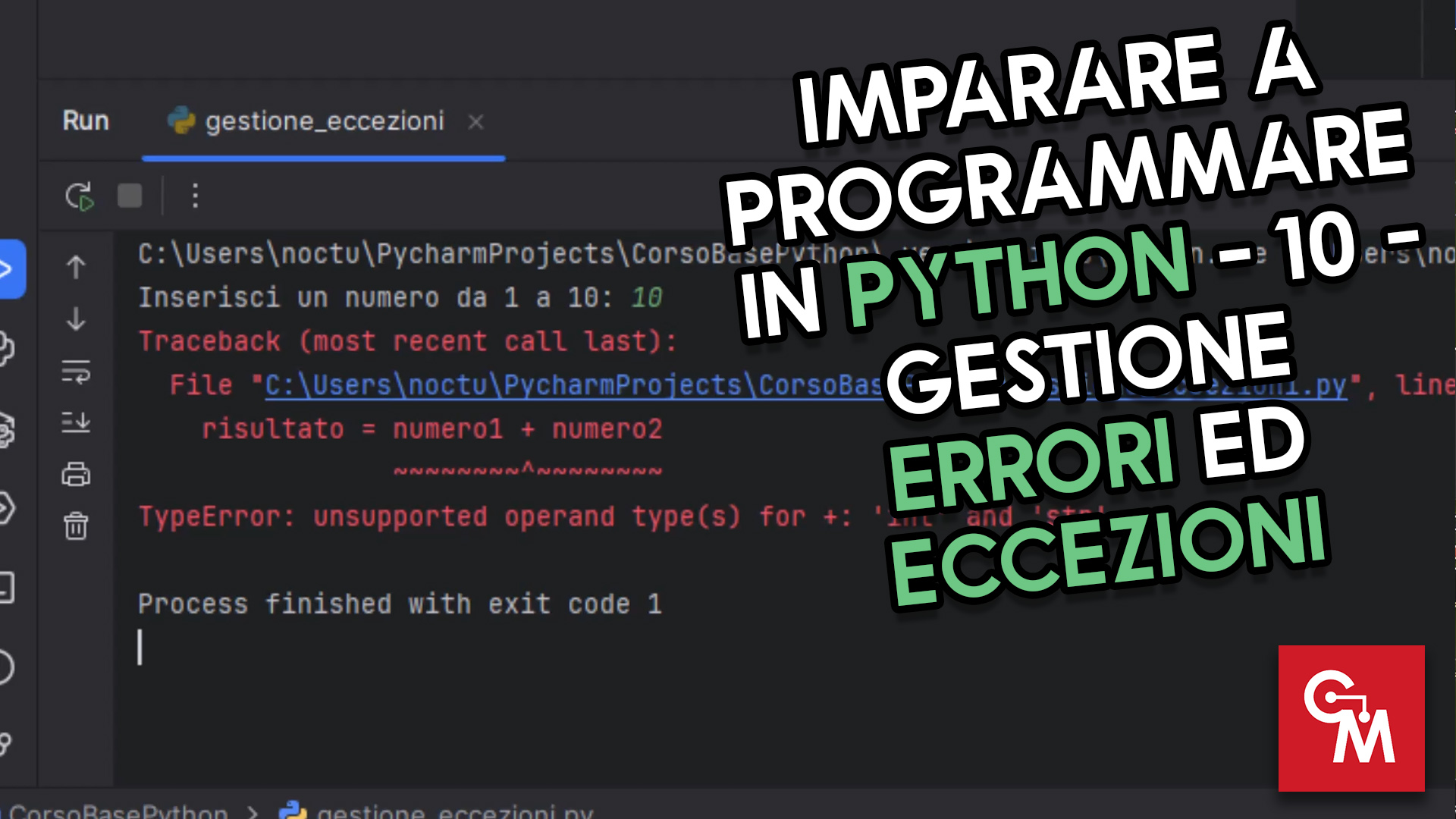The height and width of the screenshot is (819, 1456).
Task: Enable scroll to end in console
Action: (x=75, y=423)
